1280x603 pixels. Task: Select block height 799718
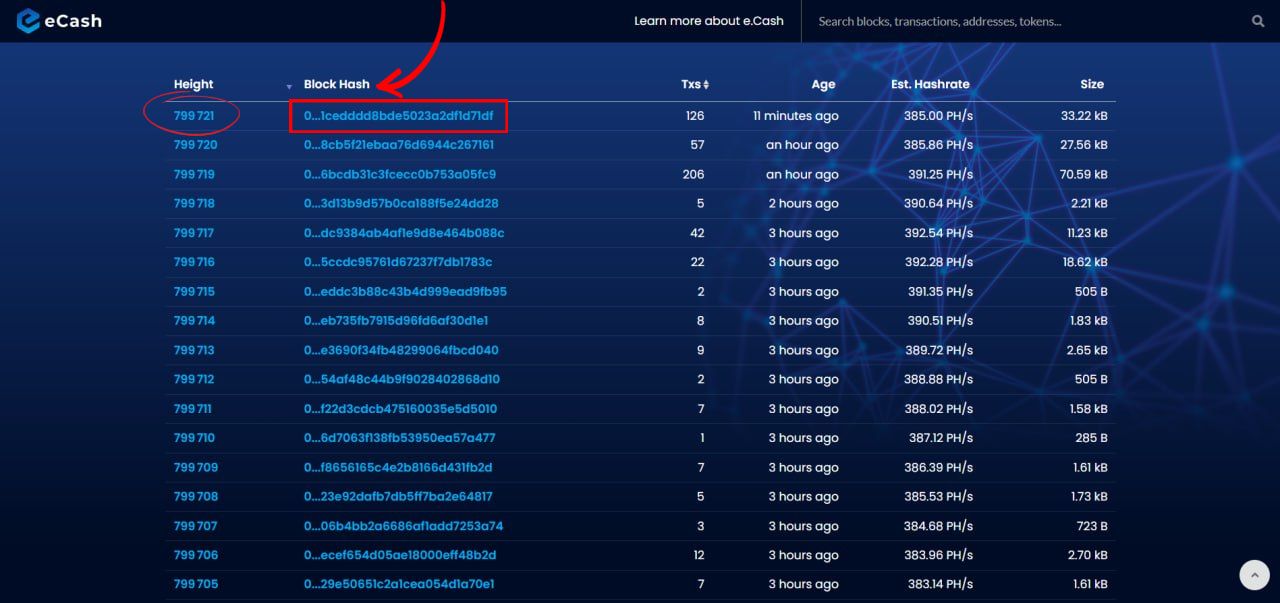coord(194,203)
